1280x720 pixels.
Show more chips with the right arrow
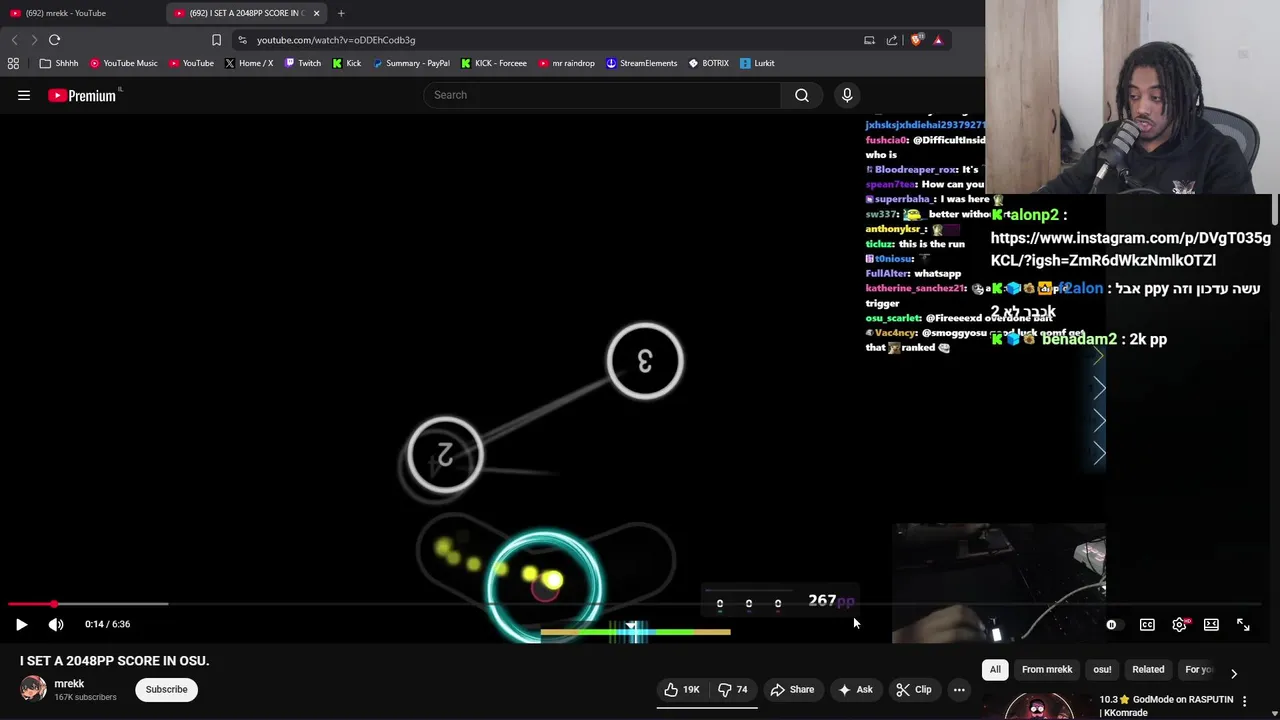point(1234,673)
